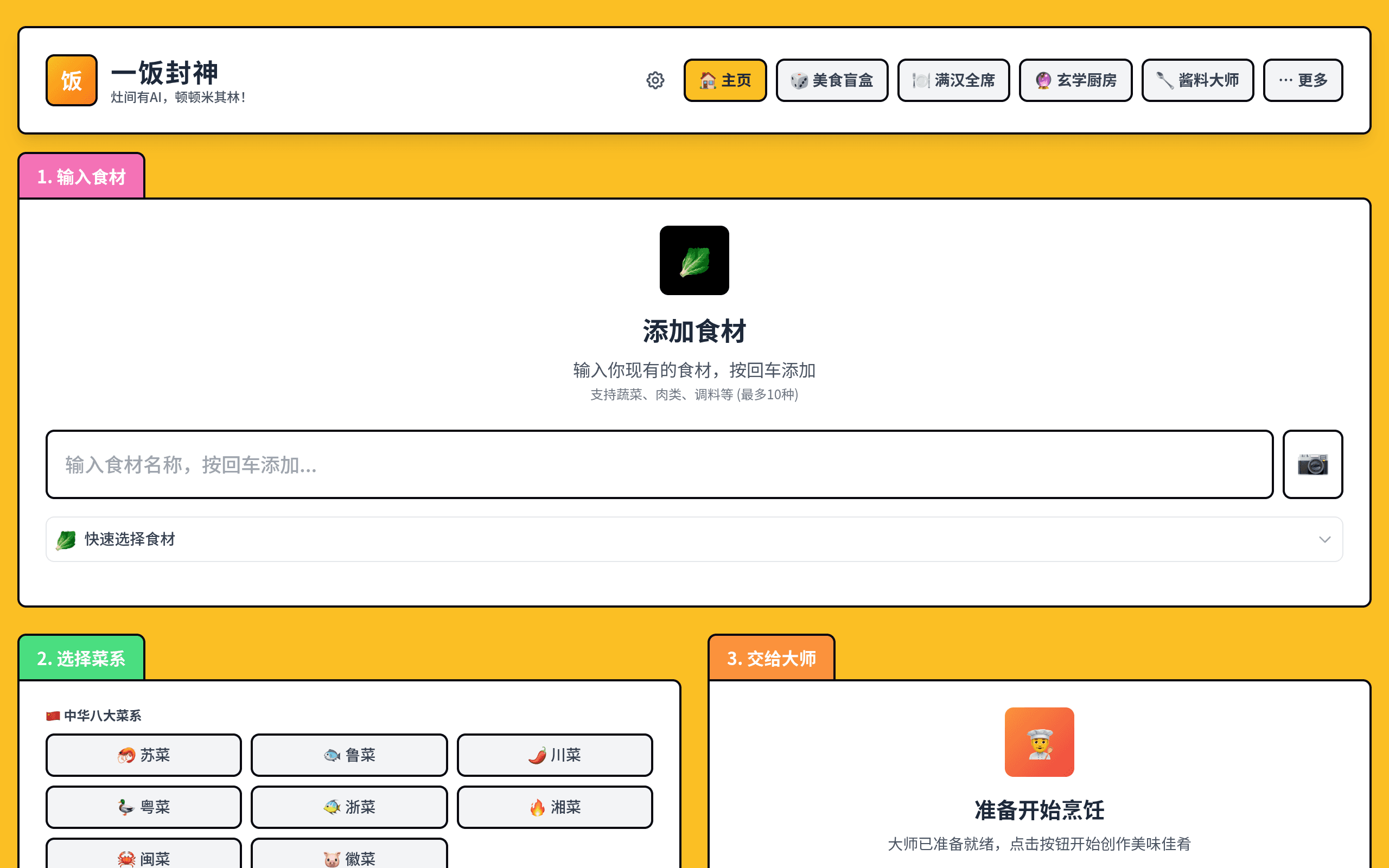Viewport: 1389px width, 868px height.
Task: Click the 准备开始烹饪 heading
Action: [x=1039, y=810]
